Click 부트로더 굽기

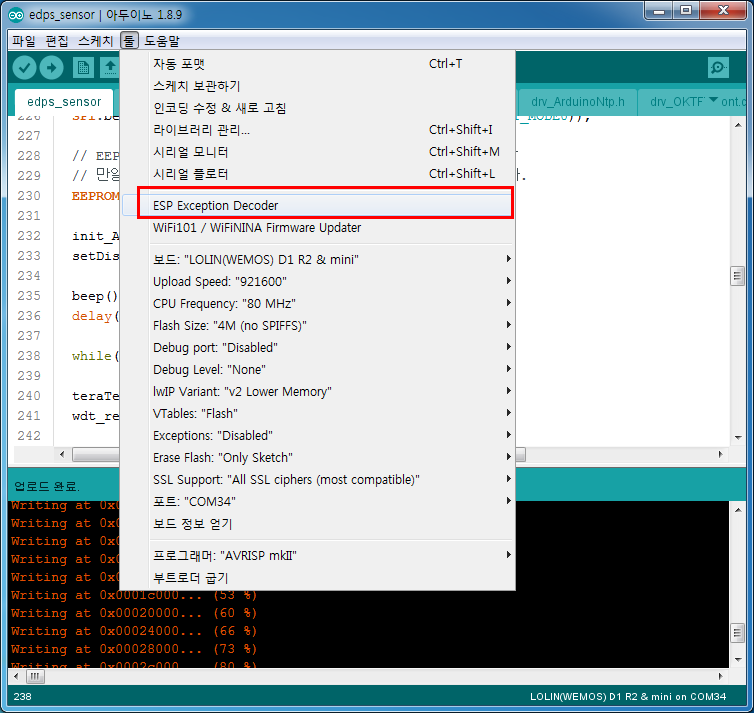click(318, 577)
